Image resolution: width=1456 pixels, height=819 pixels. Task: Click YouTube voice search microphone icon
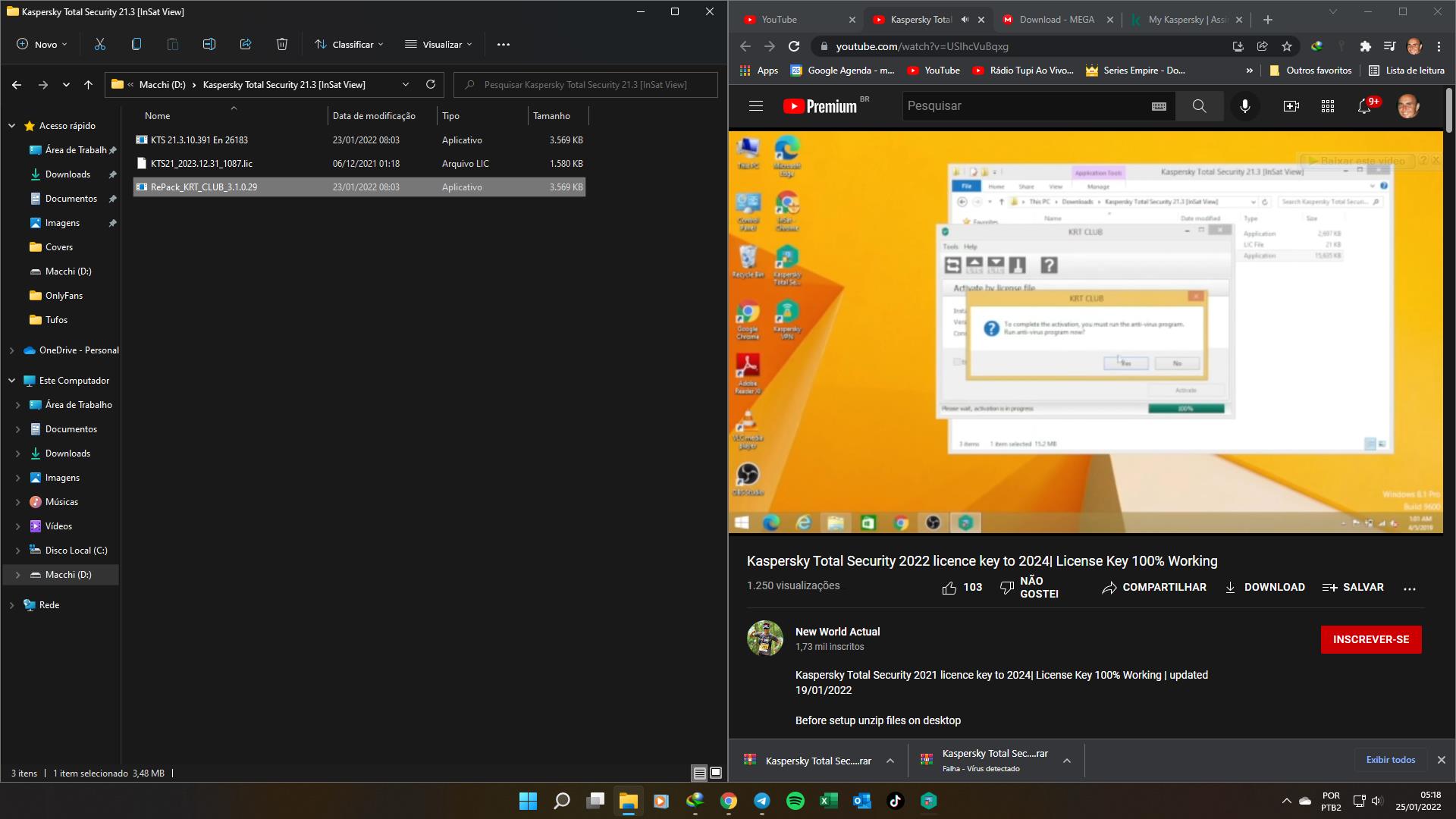point(1244,106)
